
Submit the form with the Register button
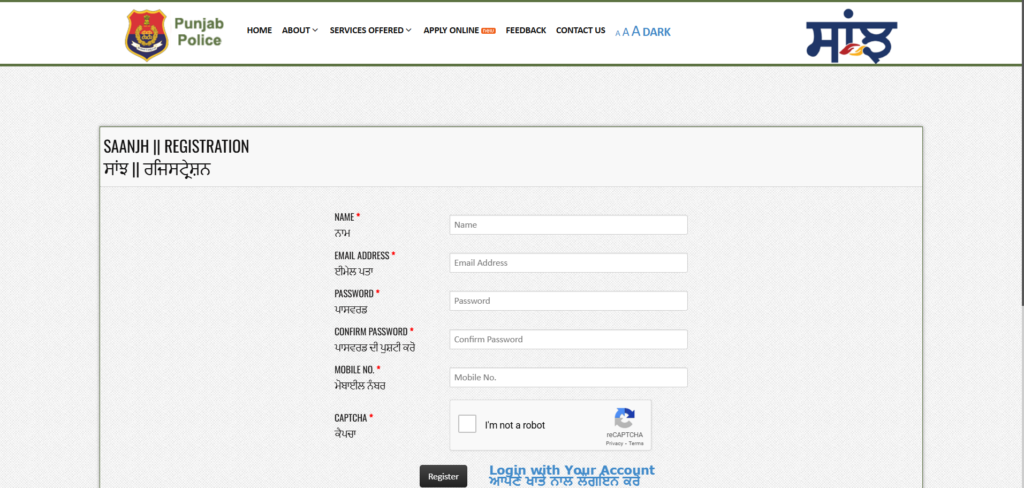[443, 476]
